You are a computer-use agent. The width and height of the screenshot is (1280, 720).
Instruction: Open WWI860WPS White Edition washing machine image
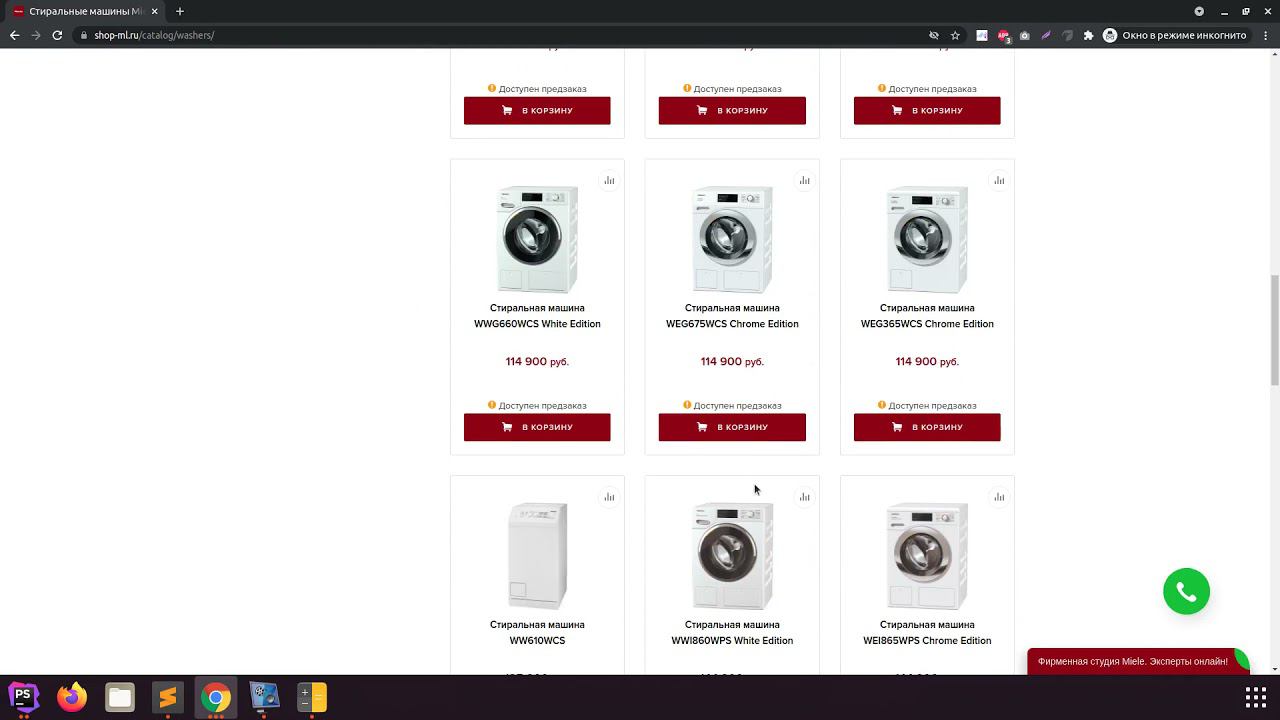[732, 555]
